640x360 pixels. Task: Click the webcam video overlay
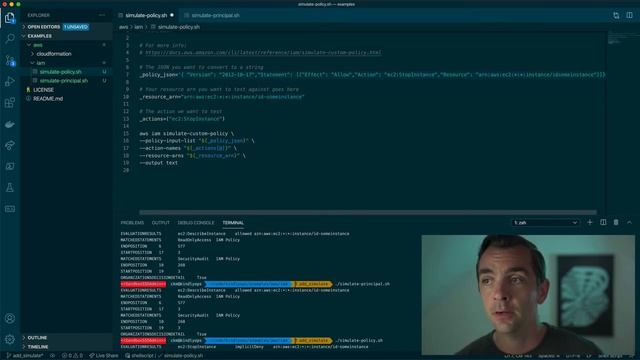pyautogui.click(x=528, y=295)
